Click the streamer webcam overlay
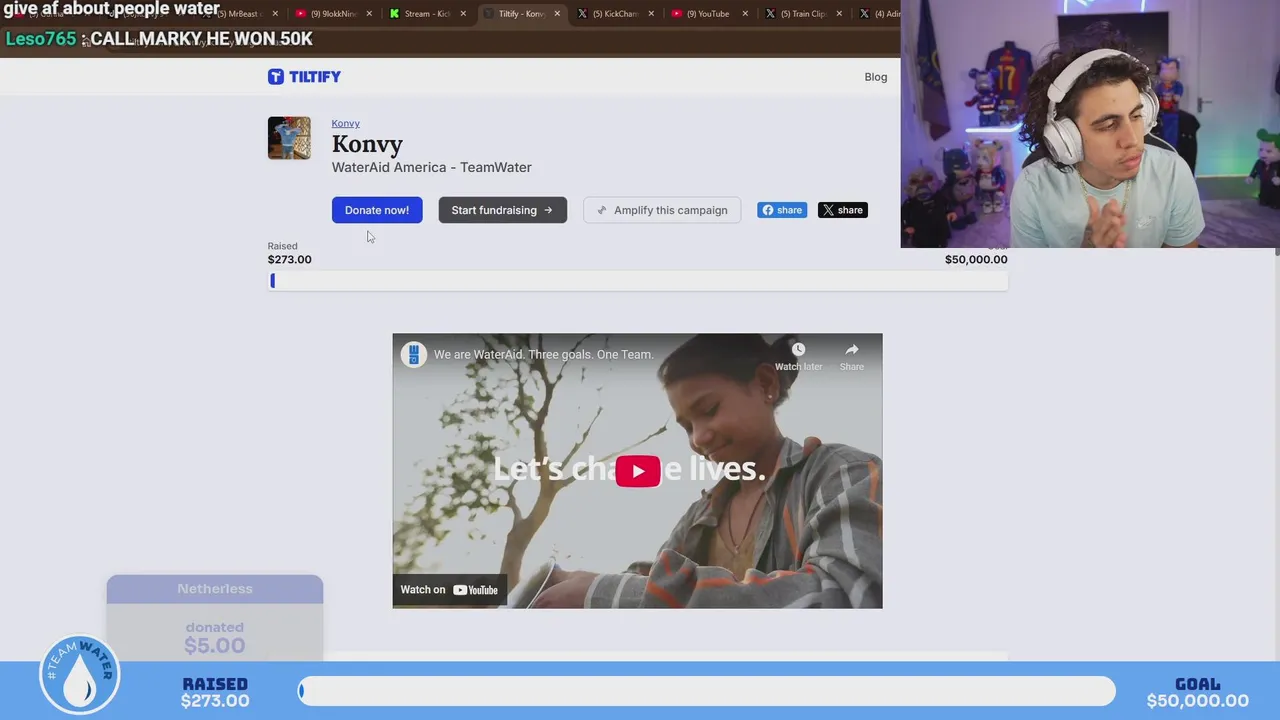The width and height of the screenshot is (1280, 720). click(1090, 124)
